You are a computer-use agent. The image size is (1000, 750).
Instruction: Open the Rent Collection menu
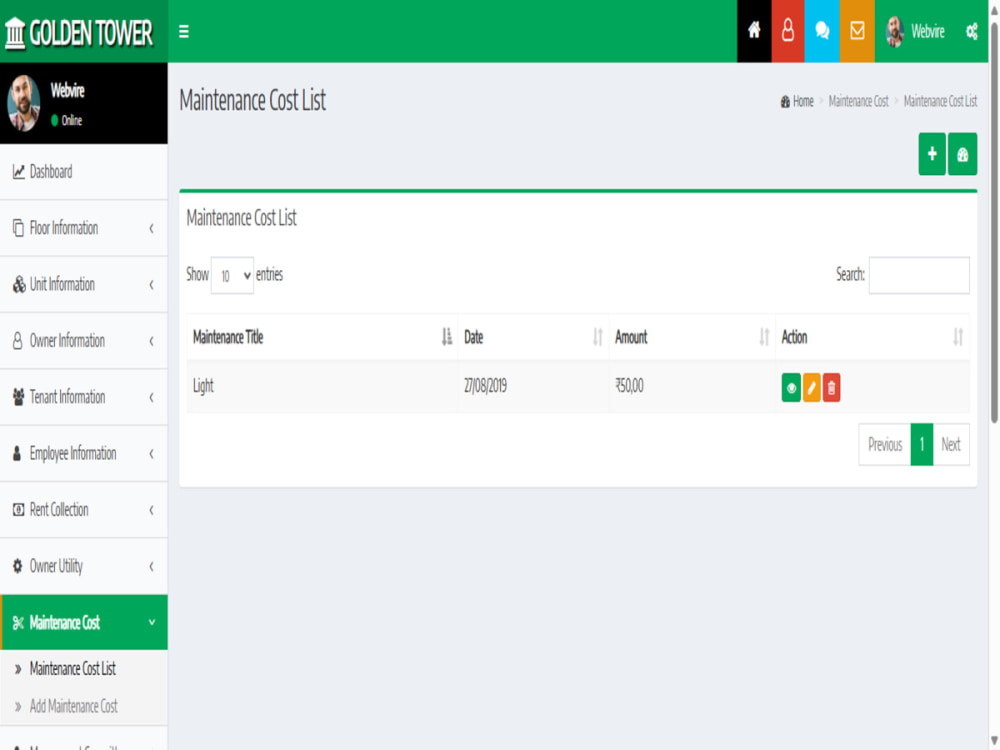(84, 510)
